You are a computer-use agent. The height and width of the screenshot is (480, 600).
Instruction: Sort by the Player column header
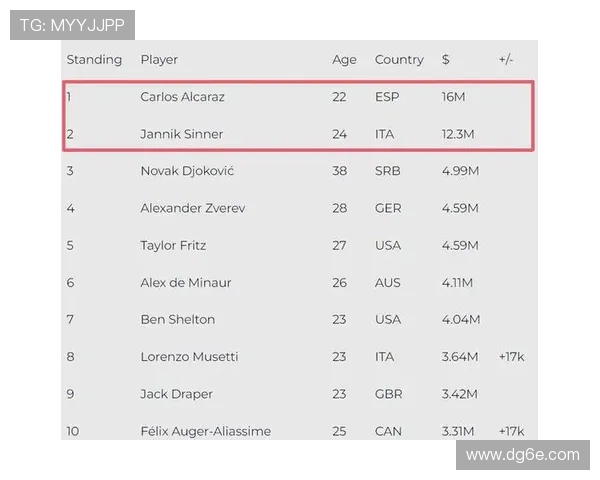(x=159, y=60)
